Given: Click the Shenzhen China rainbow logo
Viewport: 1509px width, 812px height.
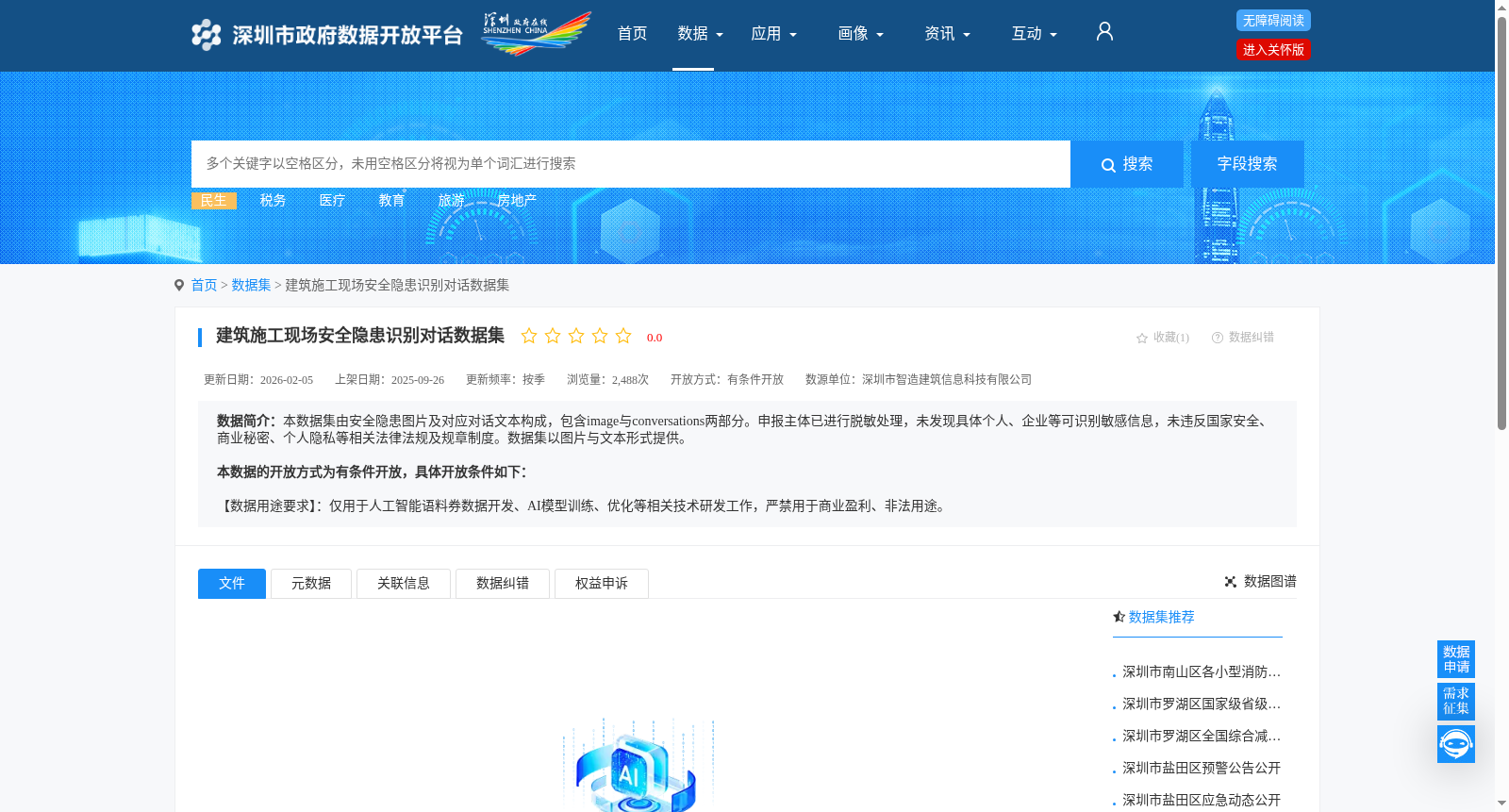Looking at the screenshot, I should (536, 34).
